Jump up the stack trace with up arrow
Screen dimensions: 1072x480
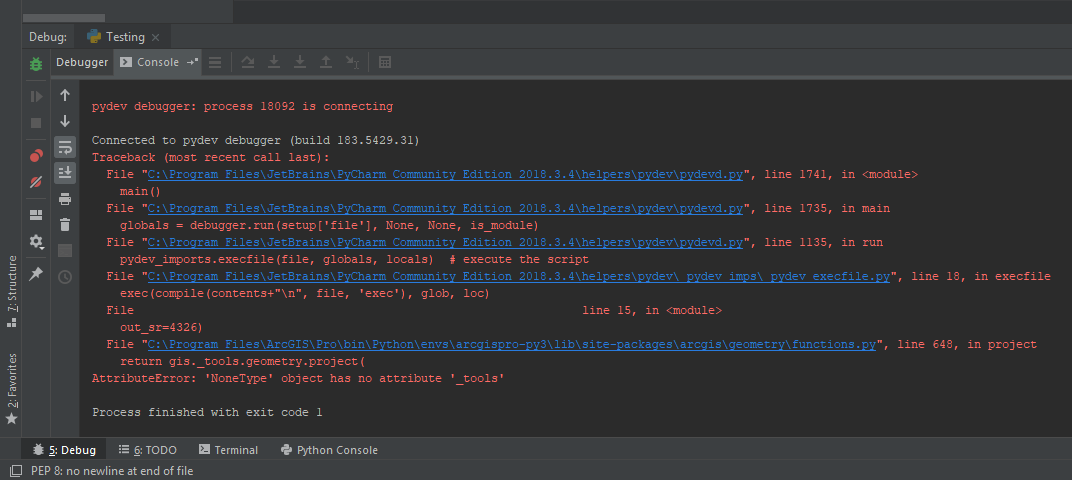tap(65, 95)
